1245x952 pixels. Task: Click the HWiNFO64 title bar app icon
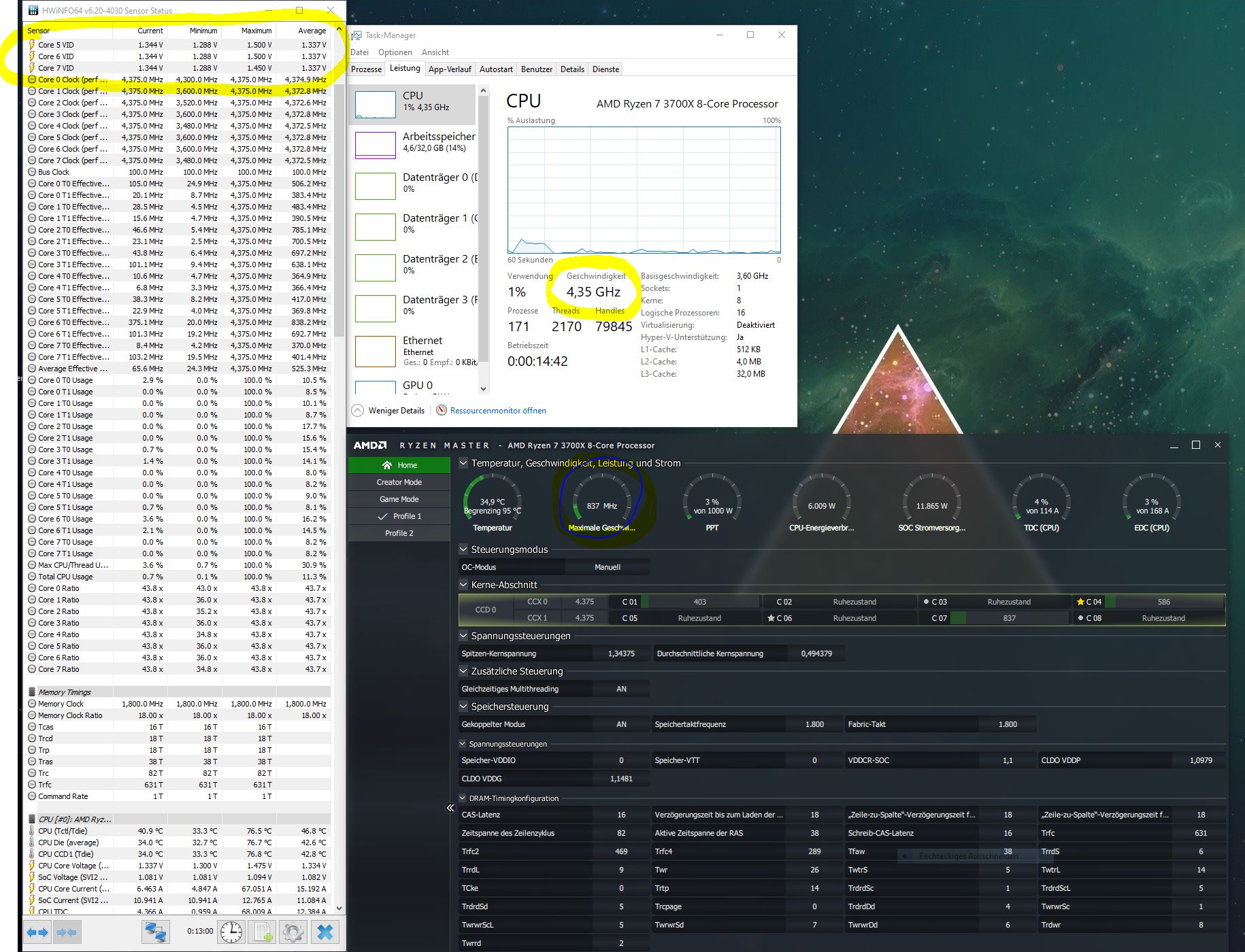coord(33,11)
